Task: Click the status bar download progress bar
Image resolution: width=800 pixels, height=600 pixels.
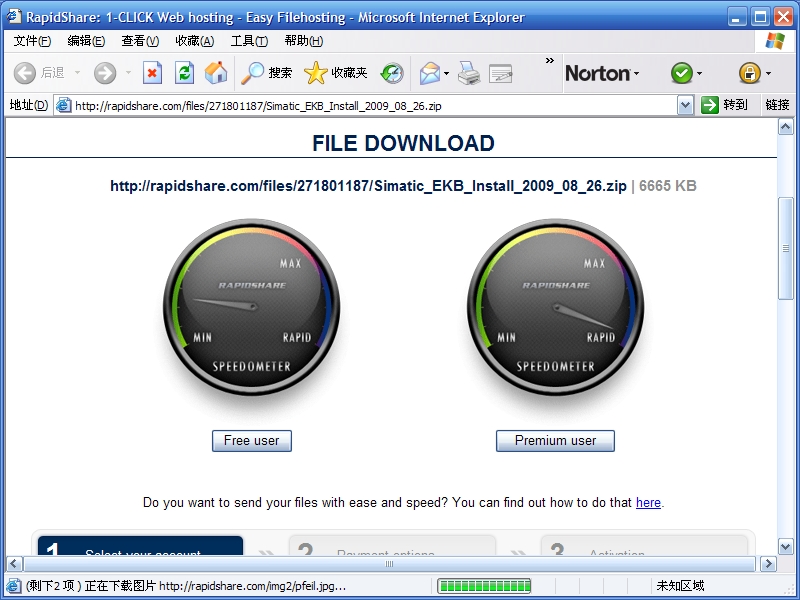Action: coord(484,586)
